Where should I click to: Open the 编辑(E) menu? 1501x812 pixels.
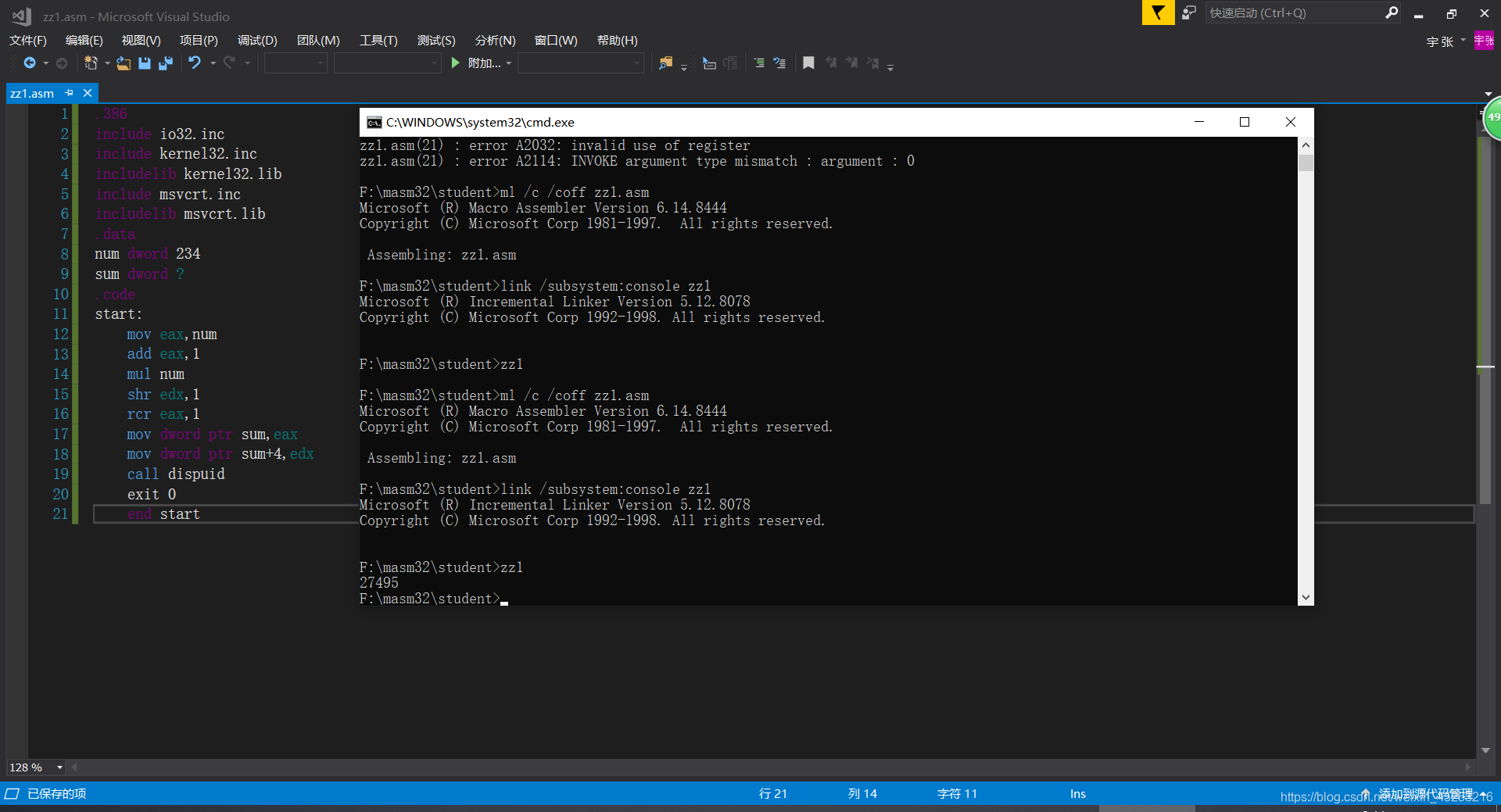(84, 41)
